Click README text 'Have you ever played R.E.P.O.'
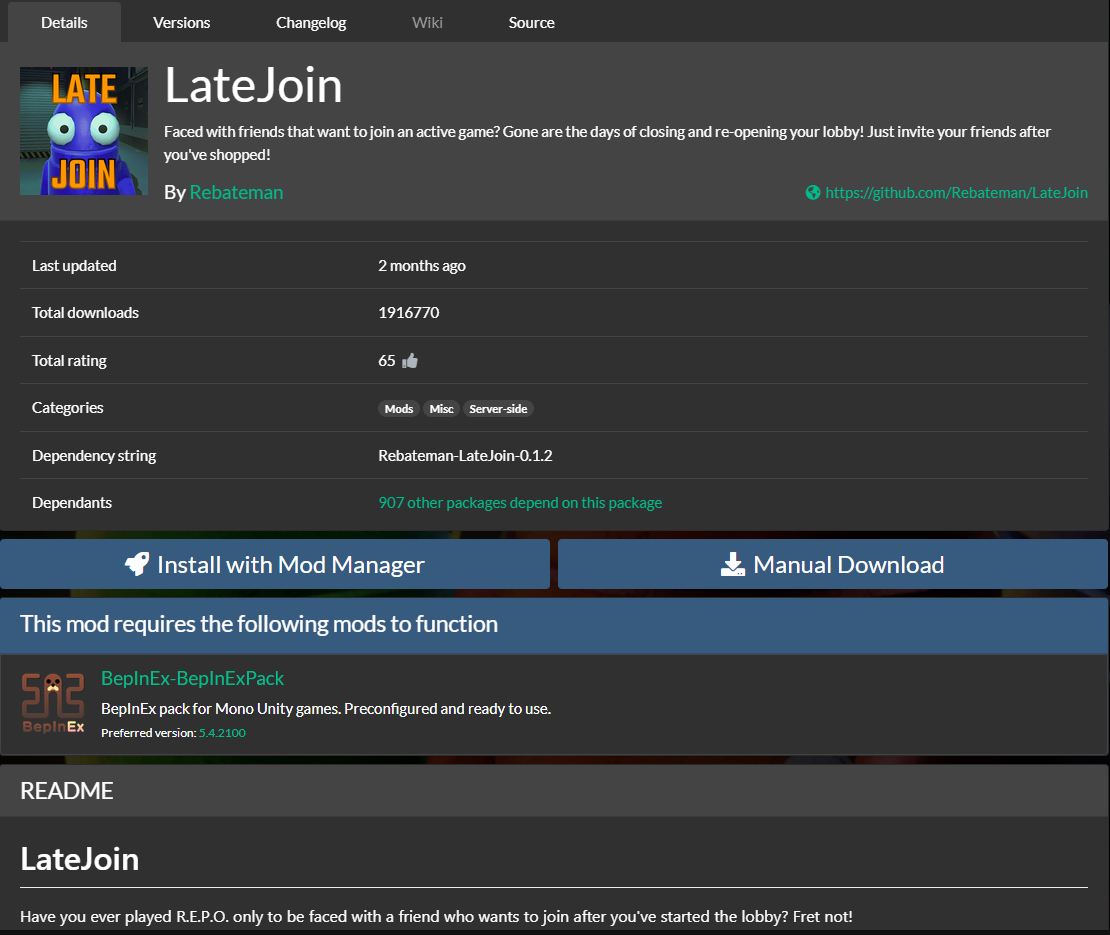This screenshot has height=935, width=1110. 436,917
